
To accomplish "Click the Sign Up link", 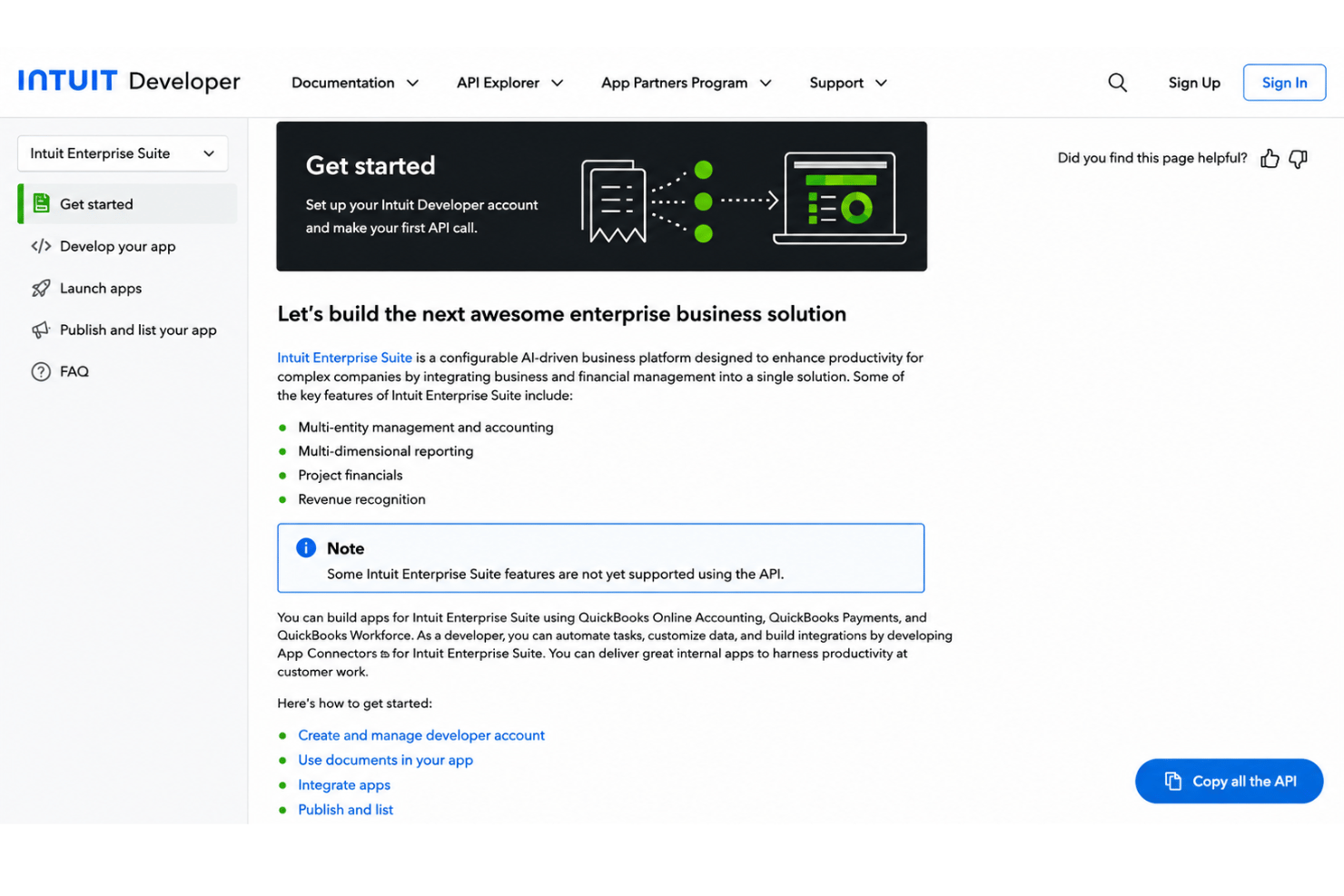I will [x=1194, y=83].
